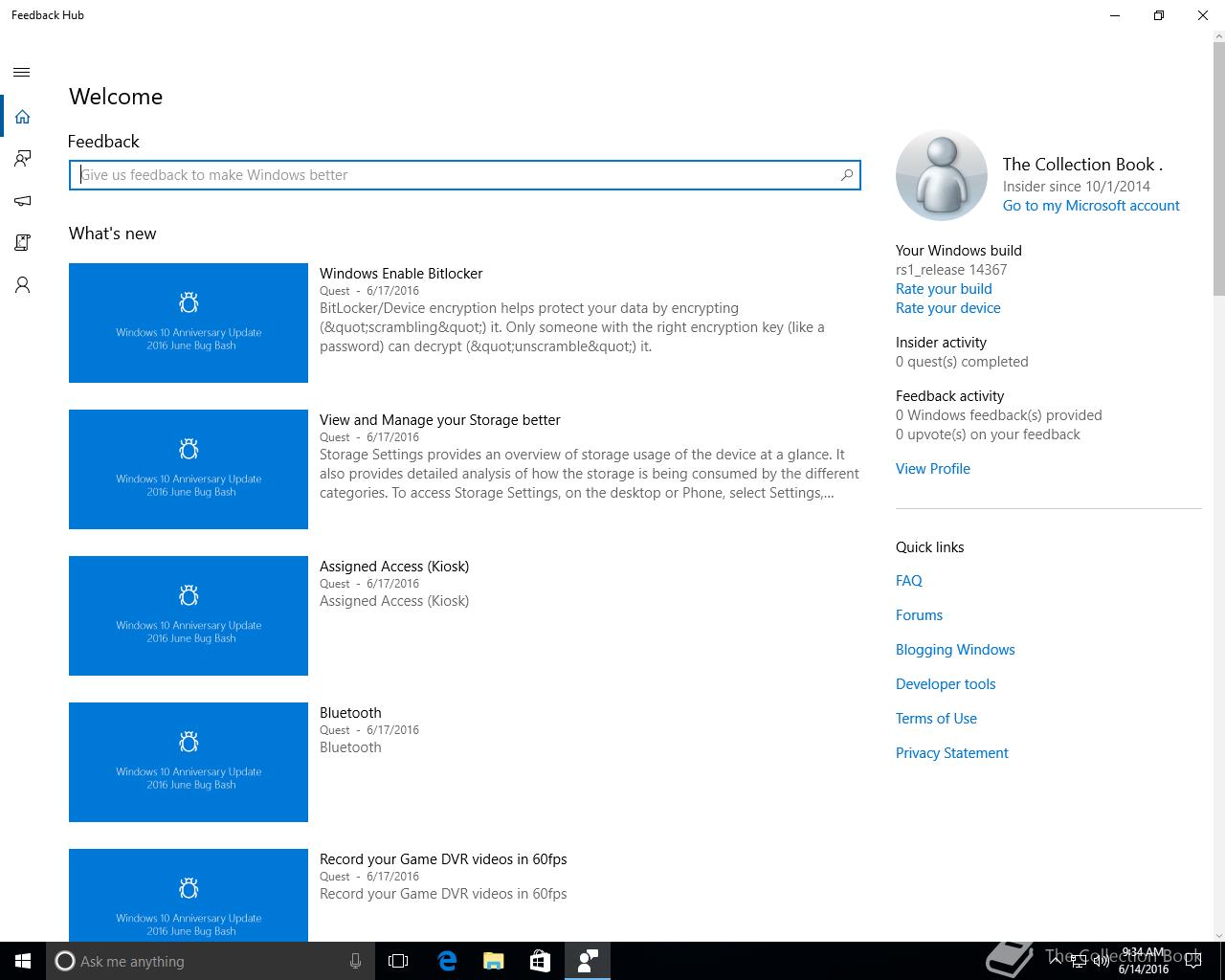Click the Cortana microphone icon
This screenshot has height=980, width=1225.
pyautogui.click(x=355, y=961)
